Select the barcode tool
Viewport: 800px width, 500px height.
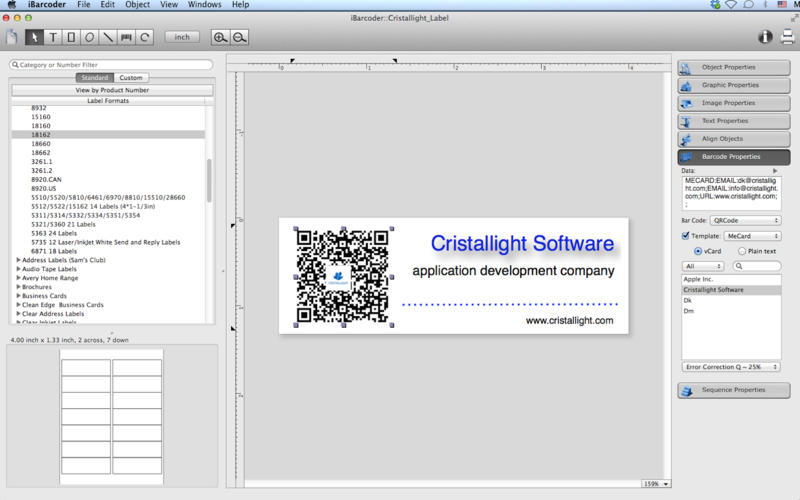tap(126, 37)
